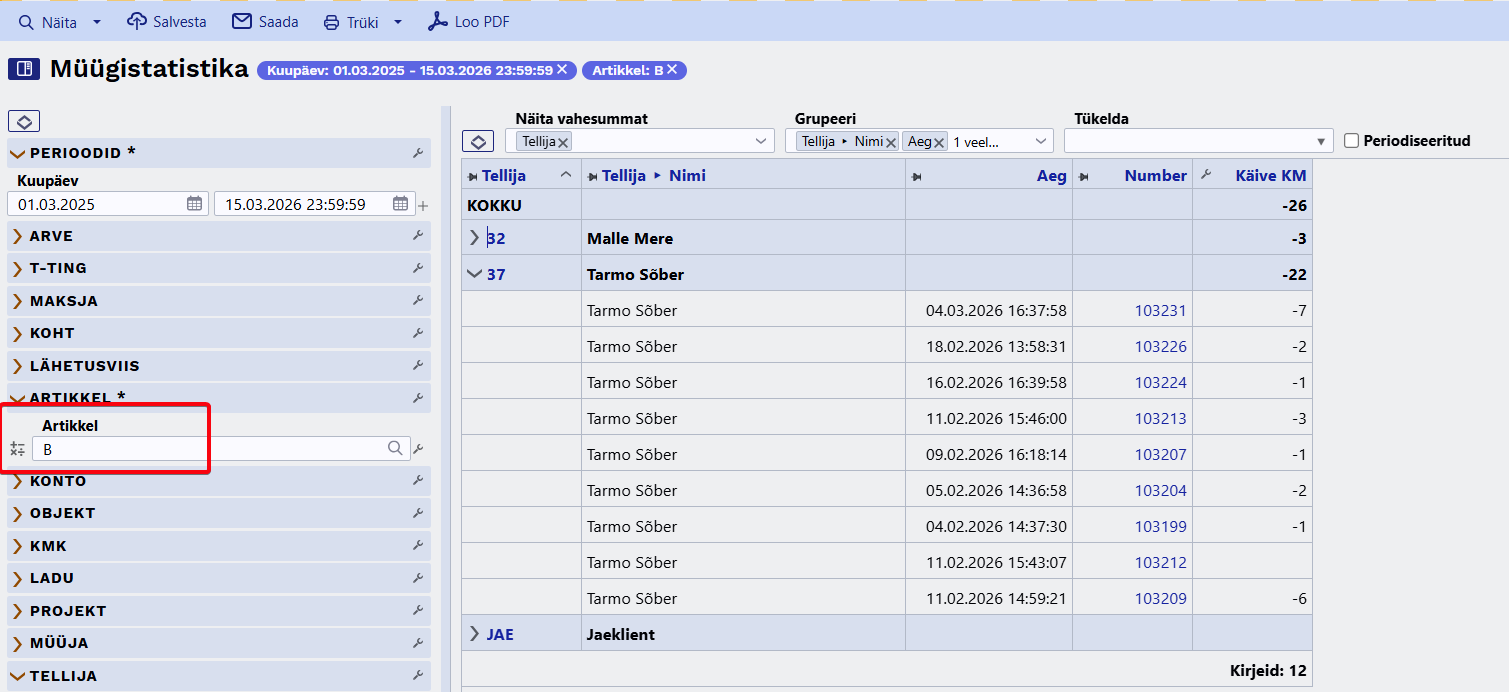Open invoice number 103231 link
This screenshot has height=692, width=1509.
click(1160, 311)
